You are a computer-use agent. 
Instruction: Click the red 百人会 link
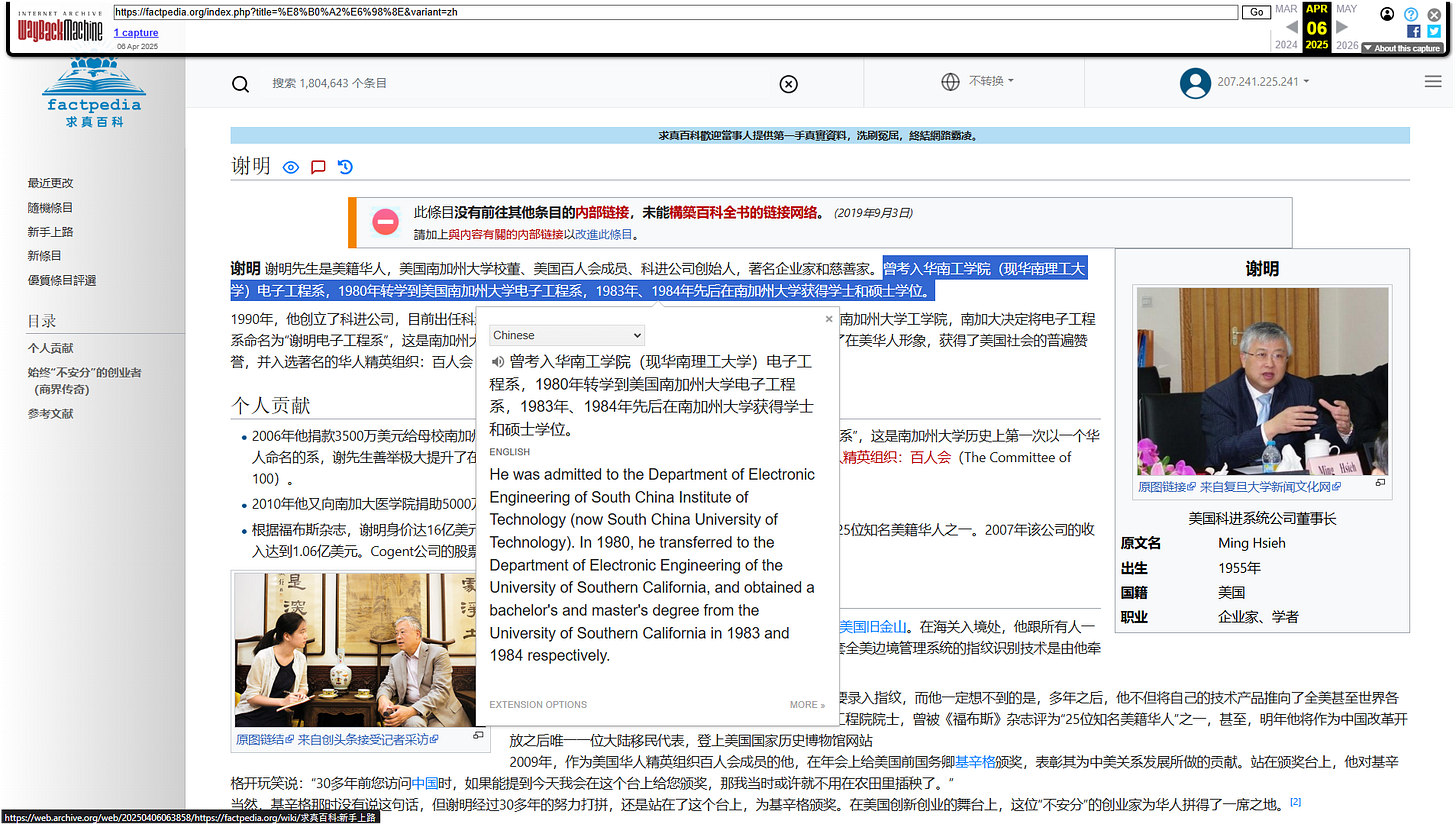(x=930, y=457)
